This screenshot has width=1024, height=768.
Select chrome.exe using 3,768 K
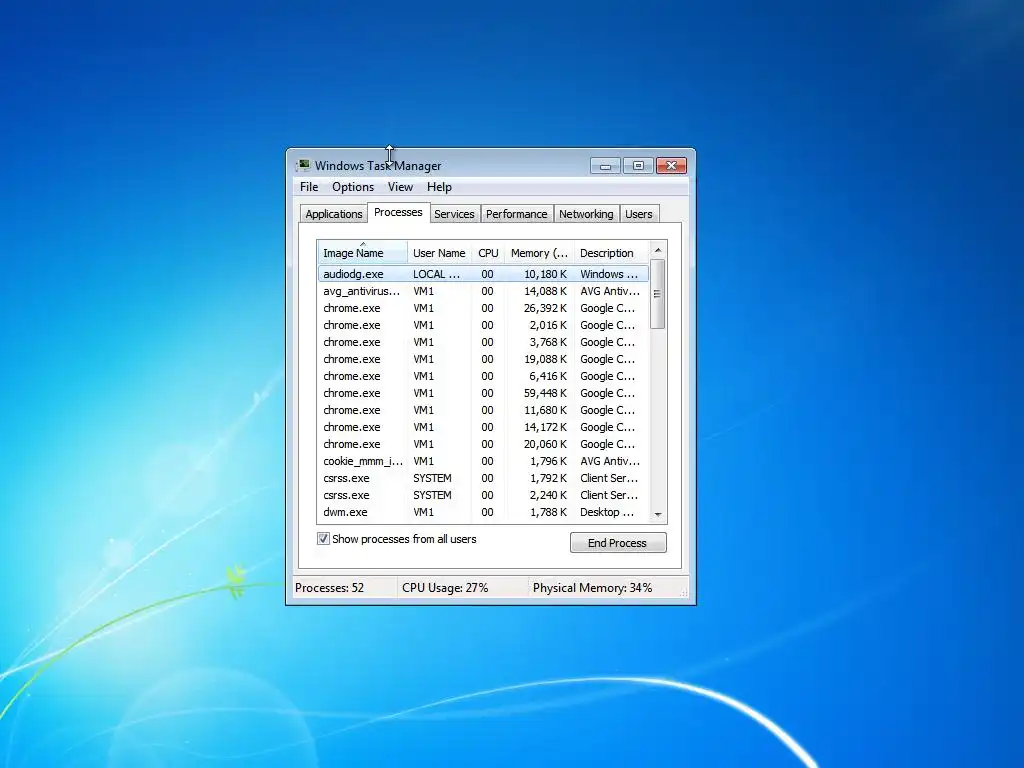tap(483, 342)
